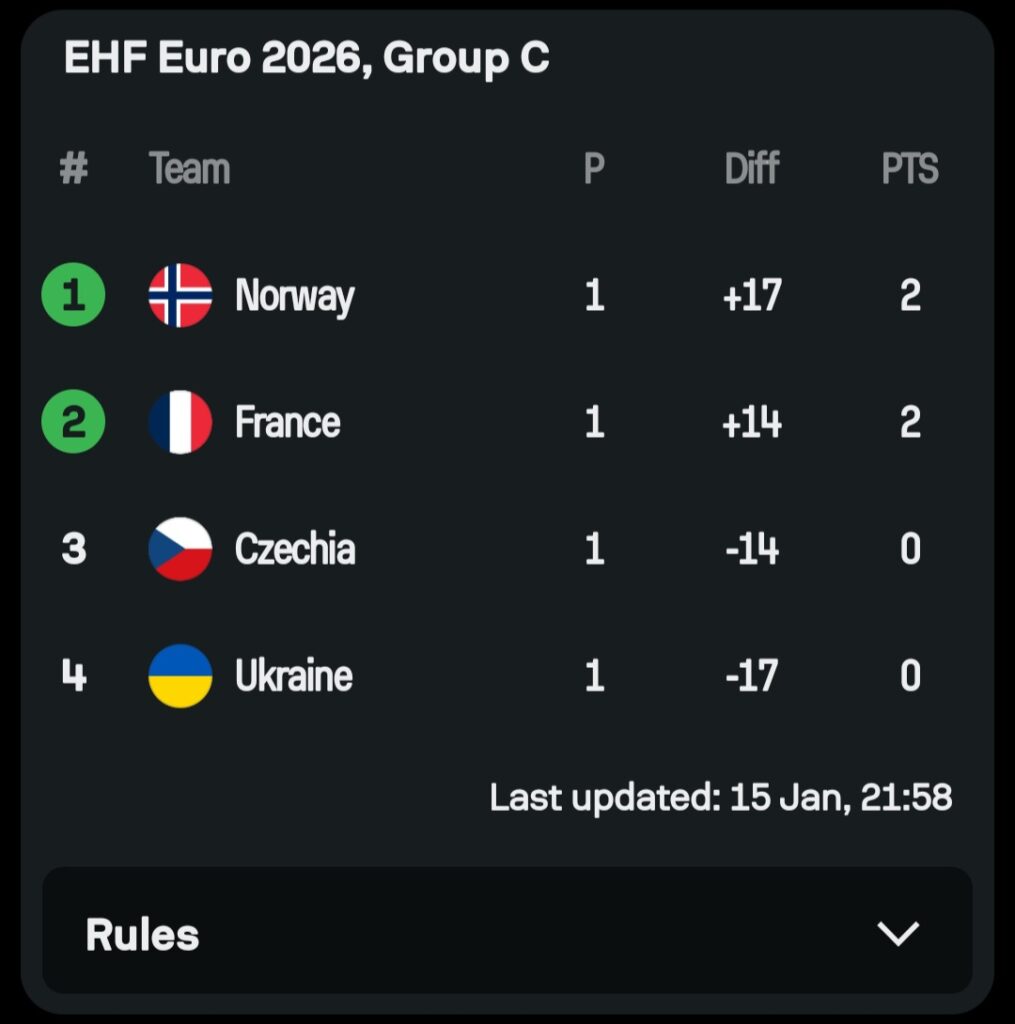Click the Team column header

[x=189, y=169]
